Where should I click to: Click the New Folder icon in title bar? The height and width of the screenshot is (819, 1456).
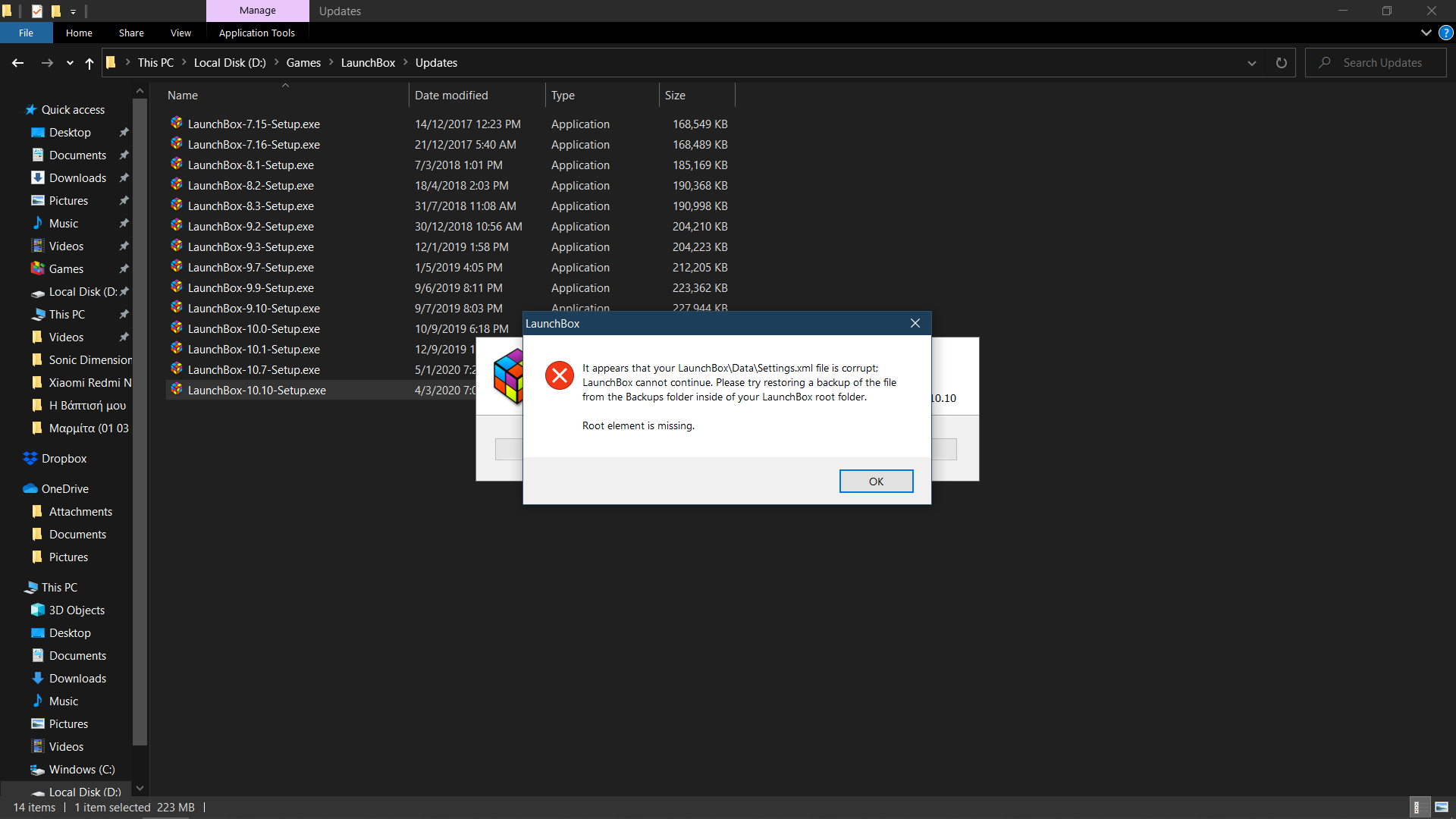55,11
